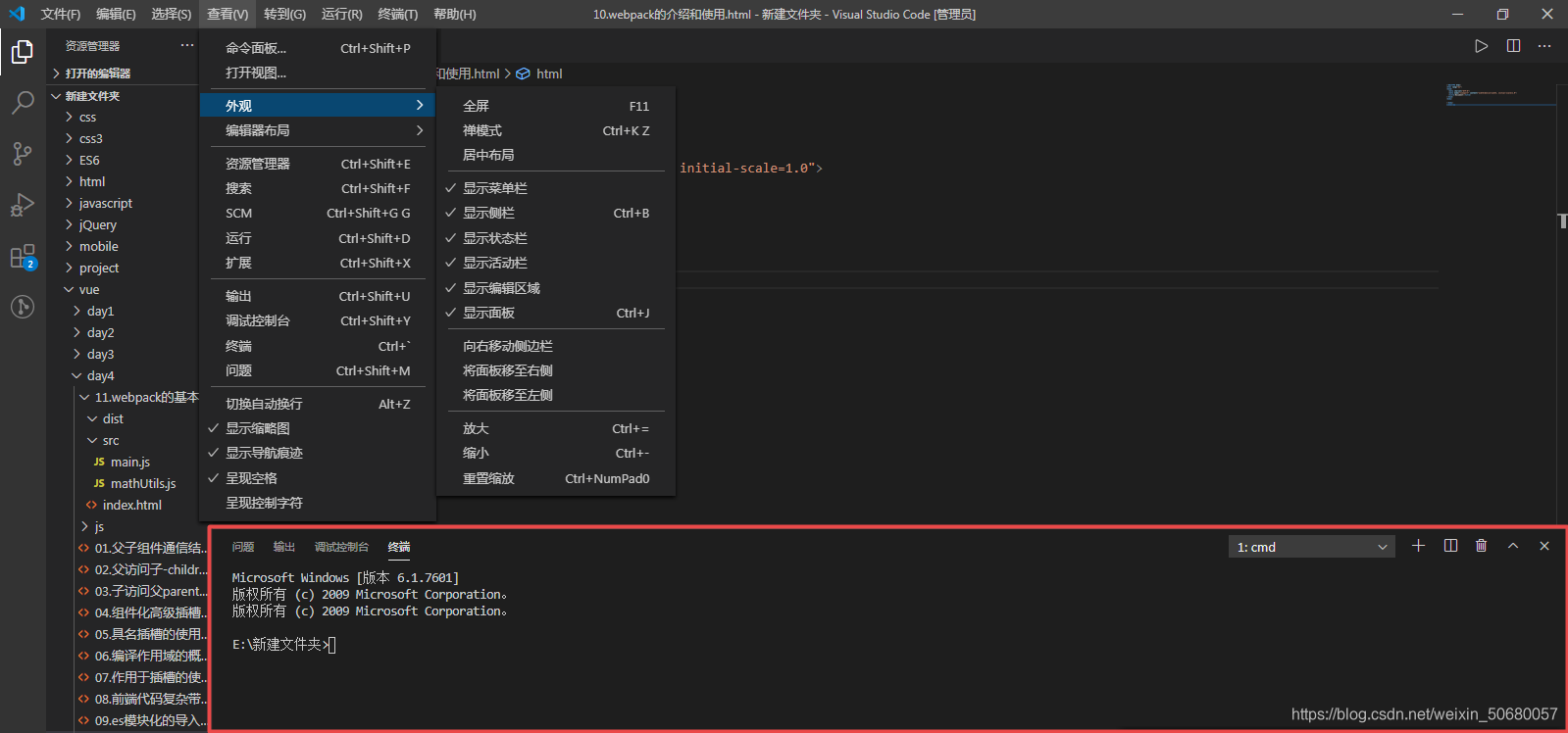Viewport: 1568px width, 733px height.
Task: Collapse the 新建文件夹 root section
Action: (x=92, y=96)
